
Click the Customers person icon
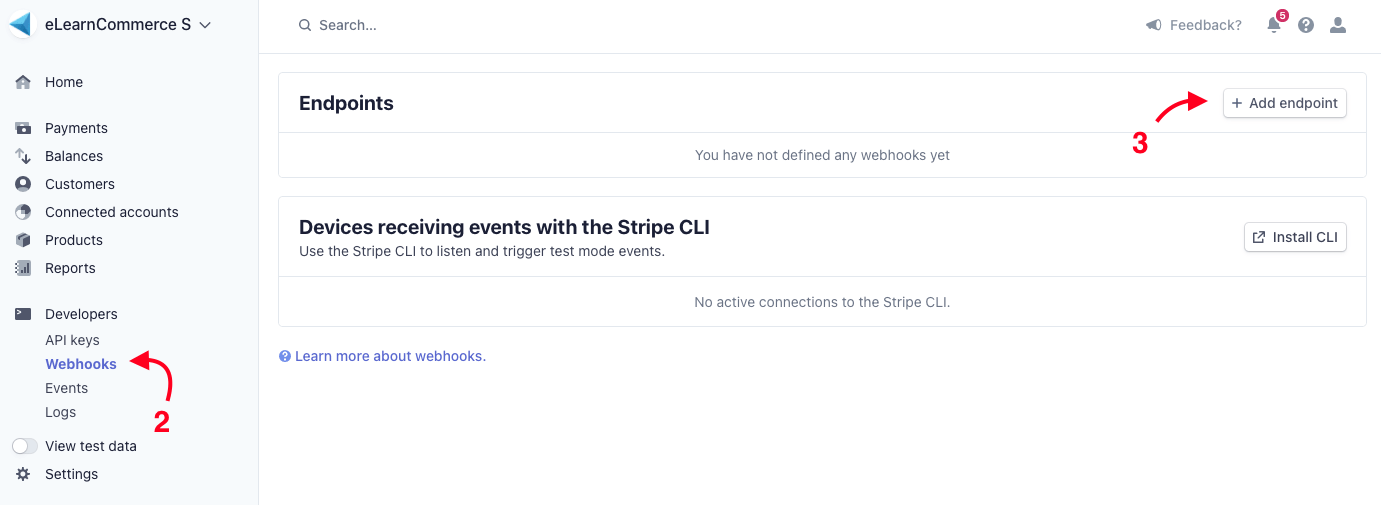click(x=23, y=184)
